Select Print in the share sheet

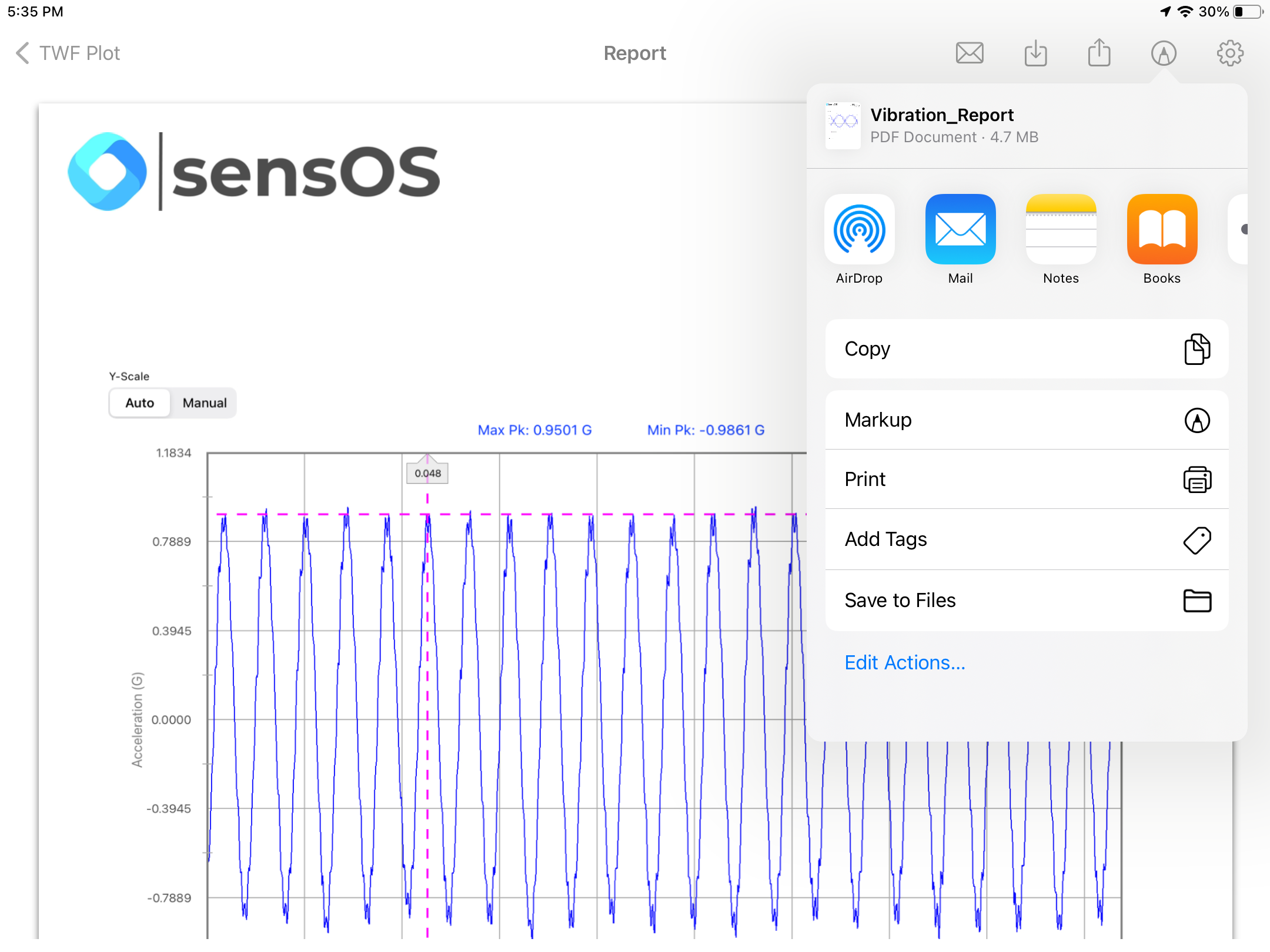click(1027, 479)
